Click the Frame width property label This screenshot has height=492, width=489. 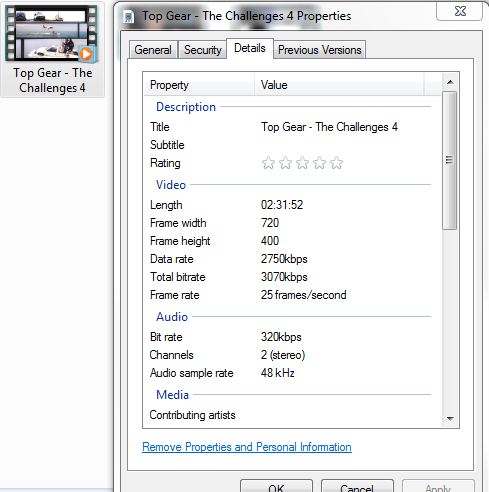[x=178, y=223]
